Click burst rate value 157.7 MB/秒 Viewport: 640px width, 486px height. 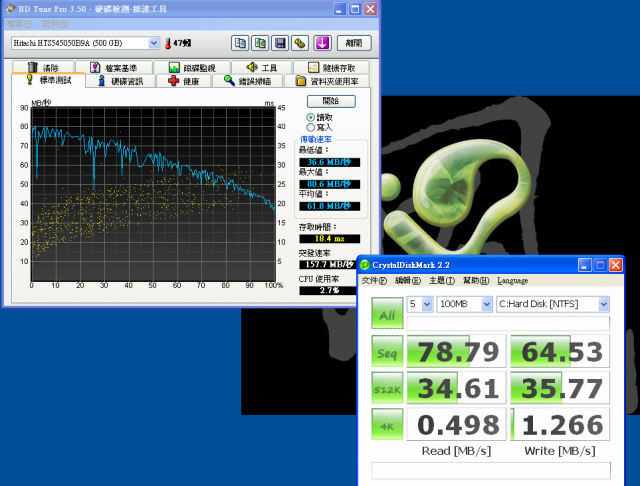tap(328, 264)
